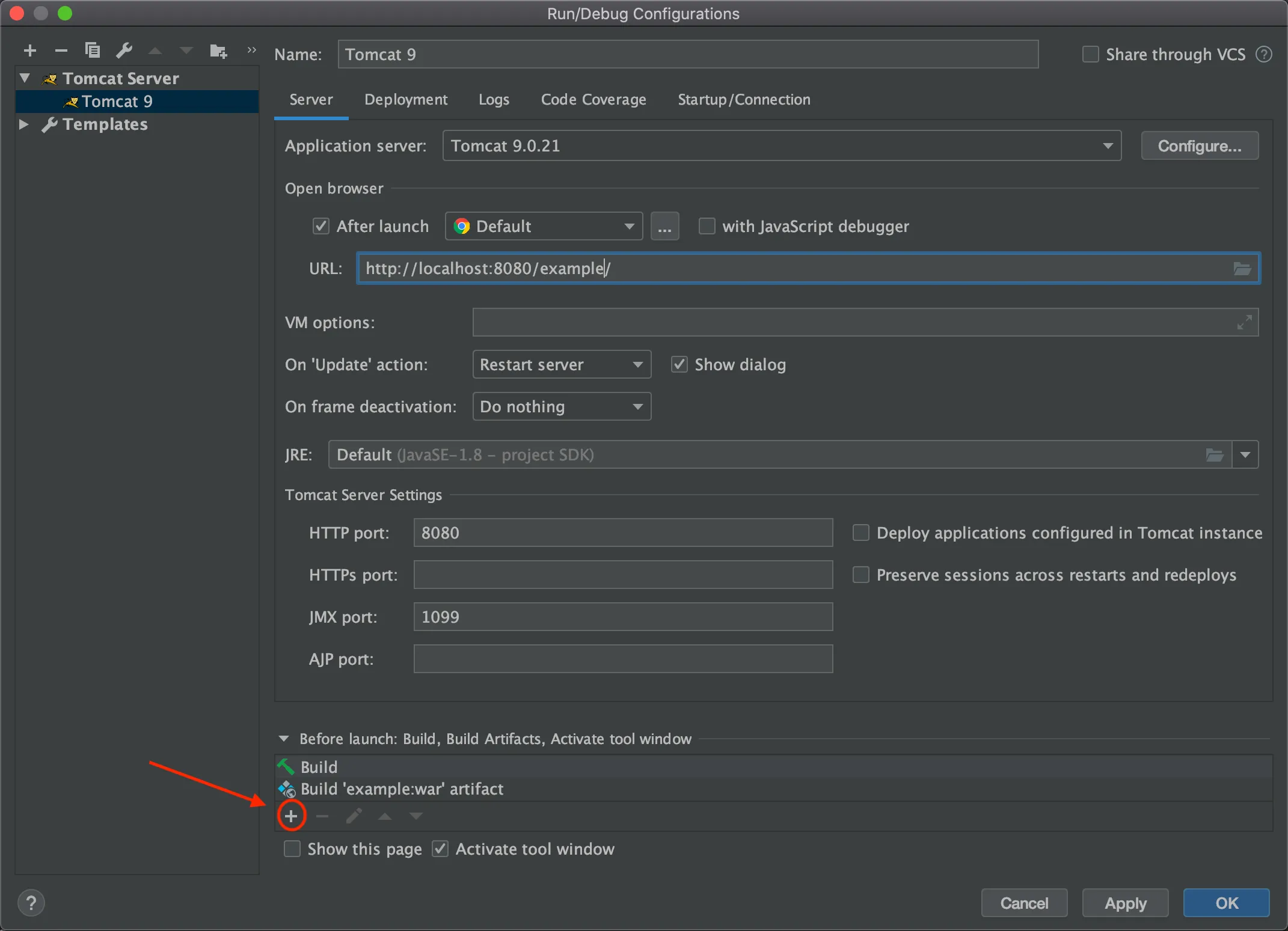Switch to Logs tab
Image resolution: width=1288 pixels, height=931 pixels.
click(494, 100)
